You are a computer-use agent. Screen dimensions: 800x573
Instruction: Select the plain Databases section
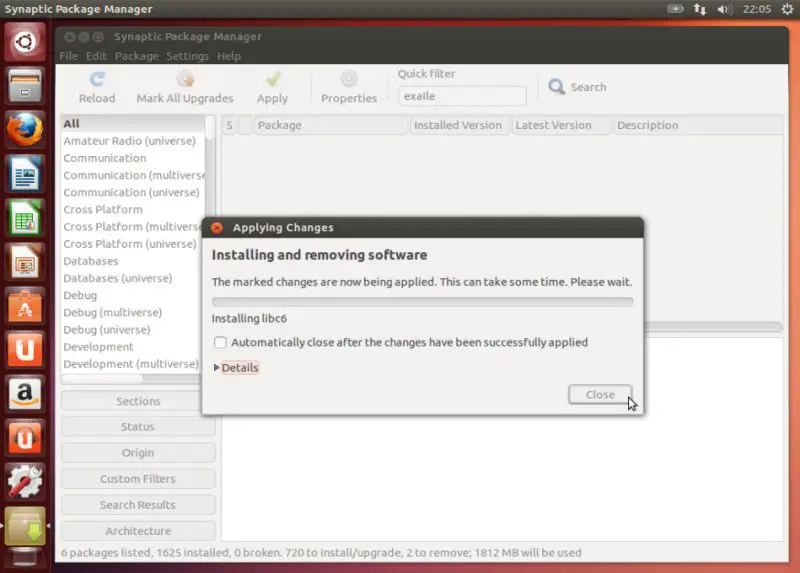pos(133,261)
